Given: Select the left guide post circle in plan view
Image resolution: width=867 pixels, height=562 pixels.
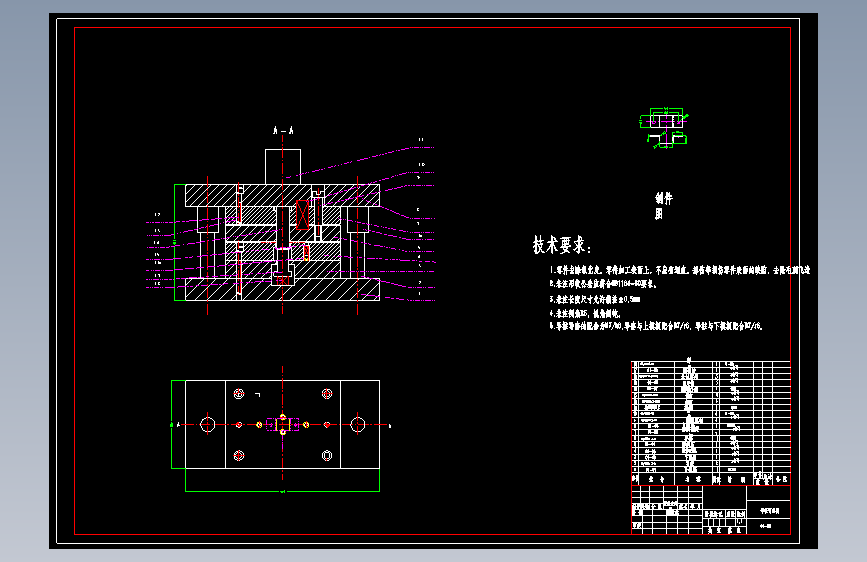Looking at the screenshot, I should click(x=207, y=424).
